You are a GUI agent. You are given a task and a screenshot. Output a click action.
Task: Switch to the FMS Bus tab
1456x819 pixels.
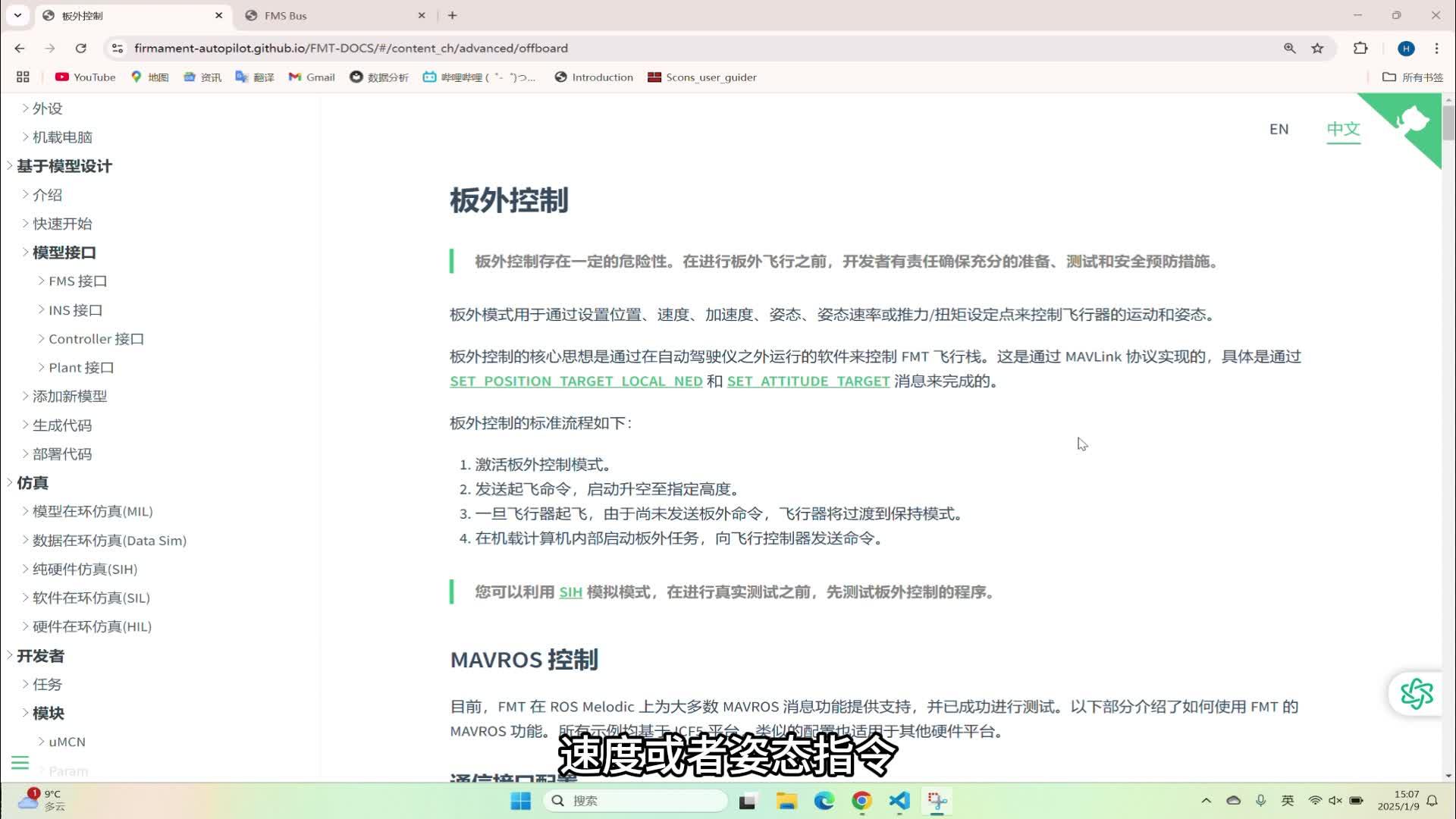coord(284,15)
